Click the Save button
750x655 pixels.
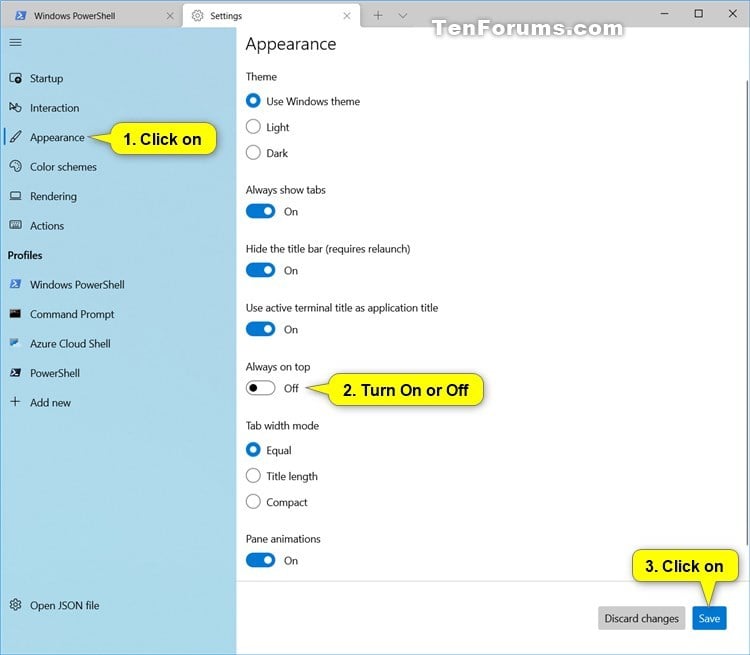(x=709, y=618)
